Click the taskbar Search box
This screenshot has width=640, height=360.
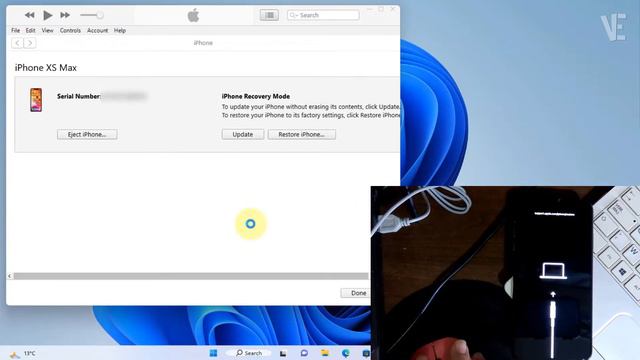pyautogui.click(x=249, y=353)
